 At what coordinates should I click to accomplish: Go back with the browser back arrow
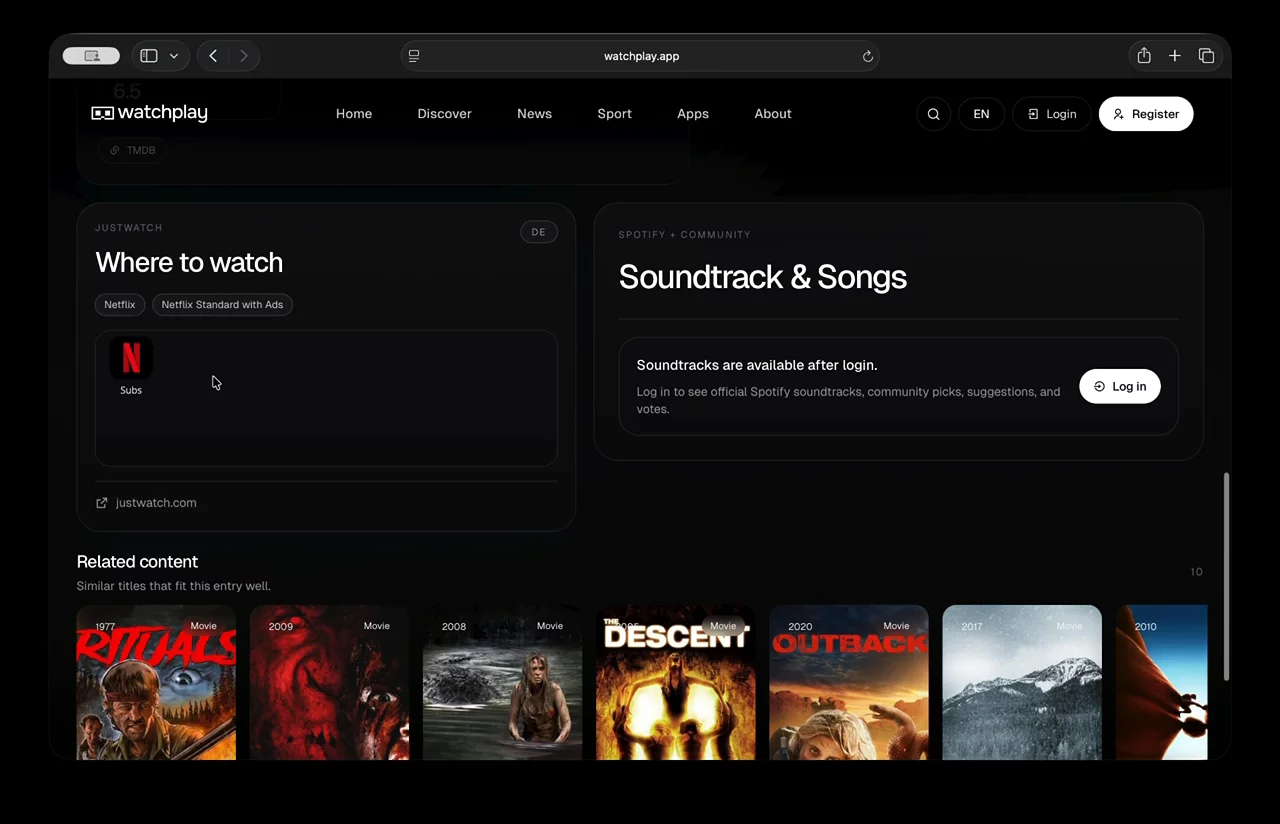(213, 56)
